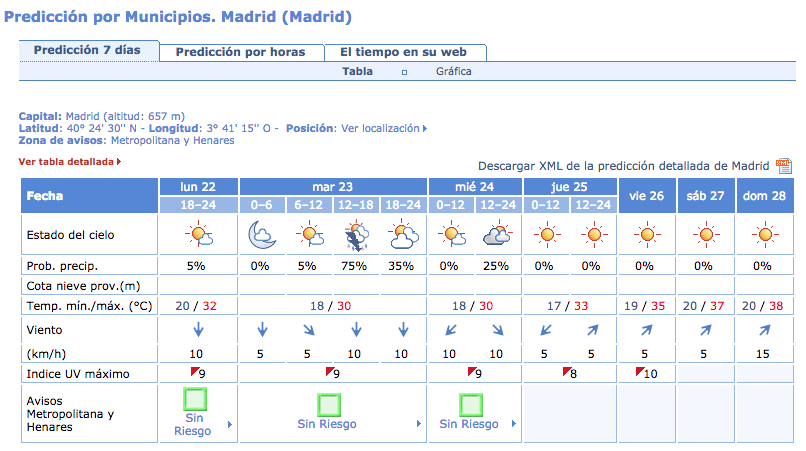Viewport: 806px width, 451px height.
Task: Click the wind arrow icon for dom 28
Action: click(764, 330)
